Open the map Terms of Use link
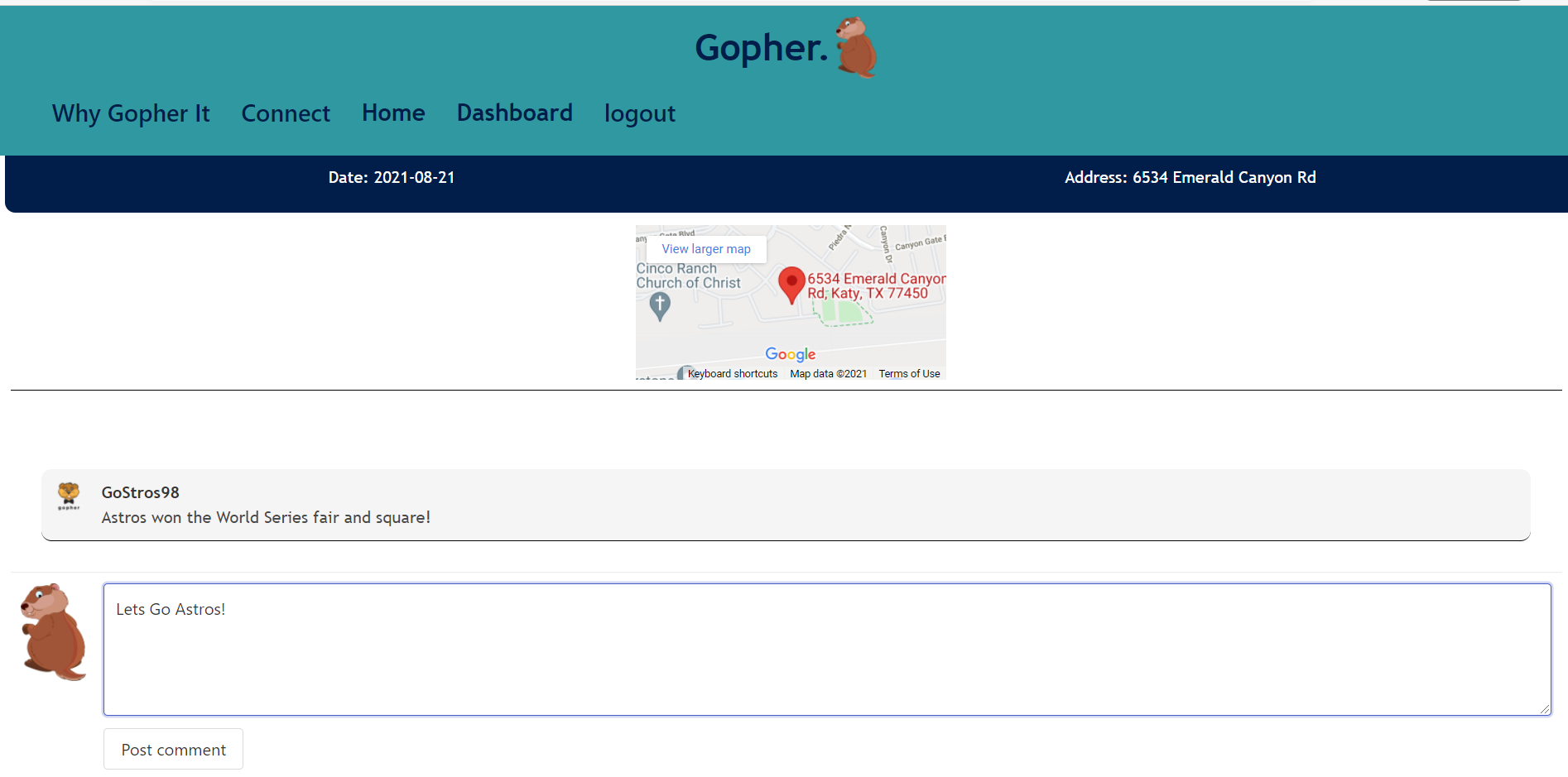1568x777 pixels. click(909, 374)
